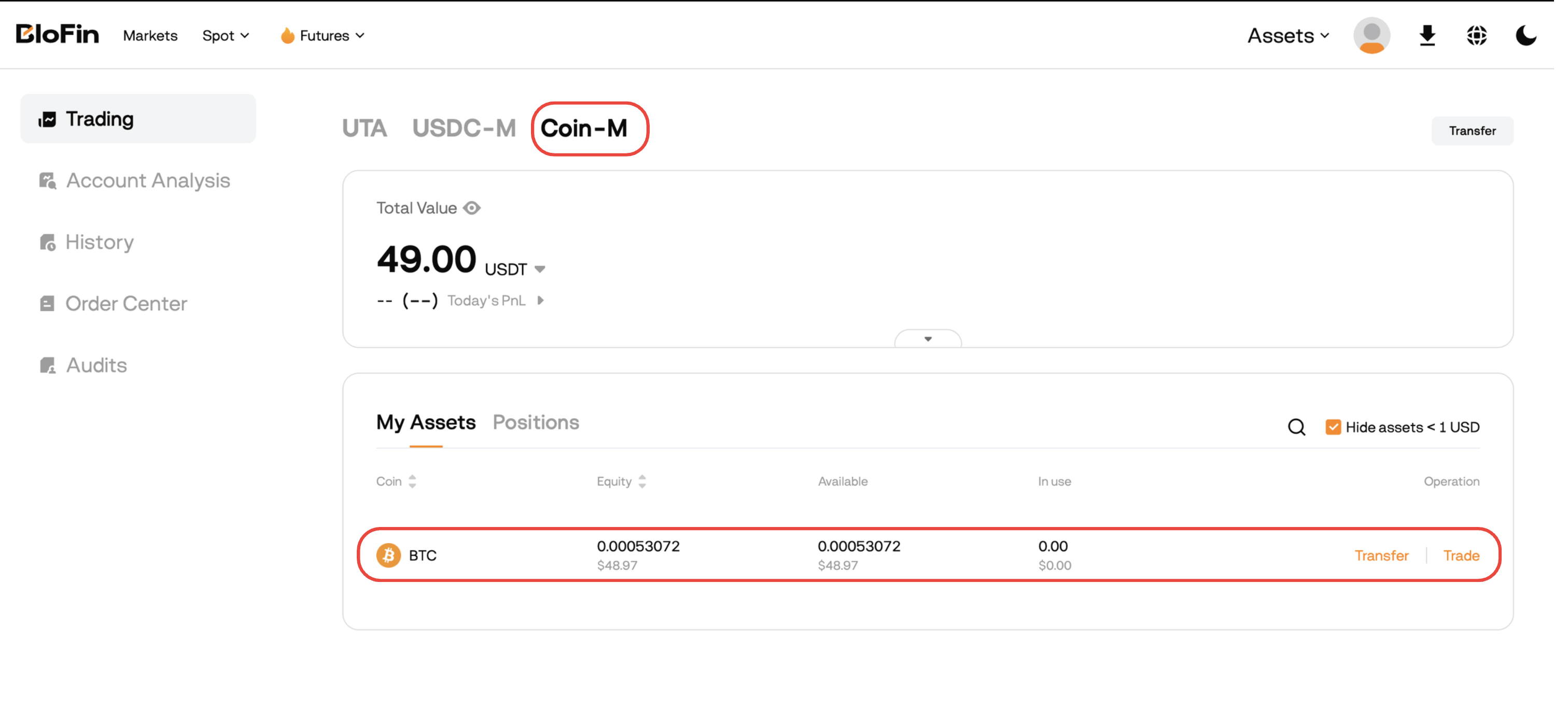The width and height of the screenshot is (1568, 712).
Task: Click the search magnifier in My Assets
Action: 1296,427
